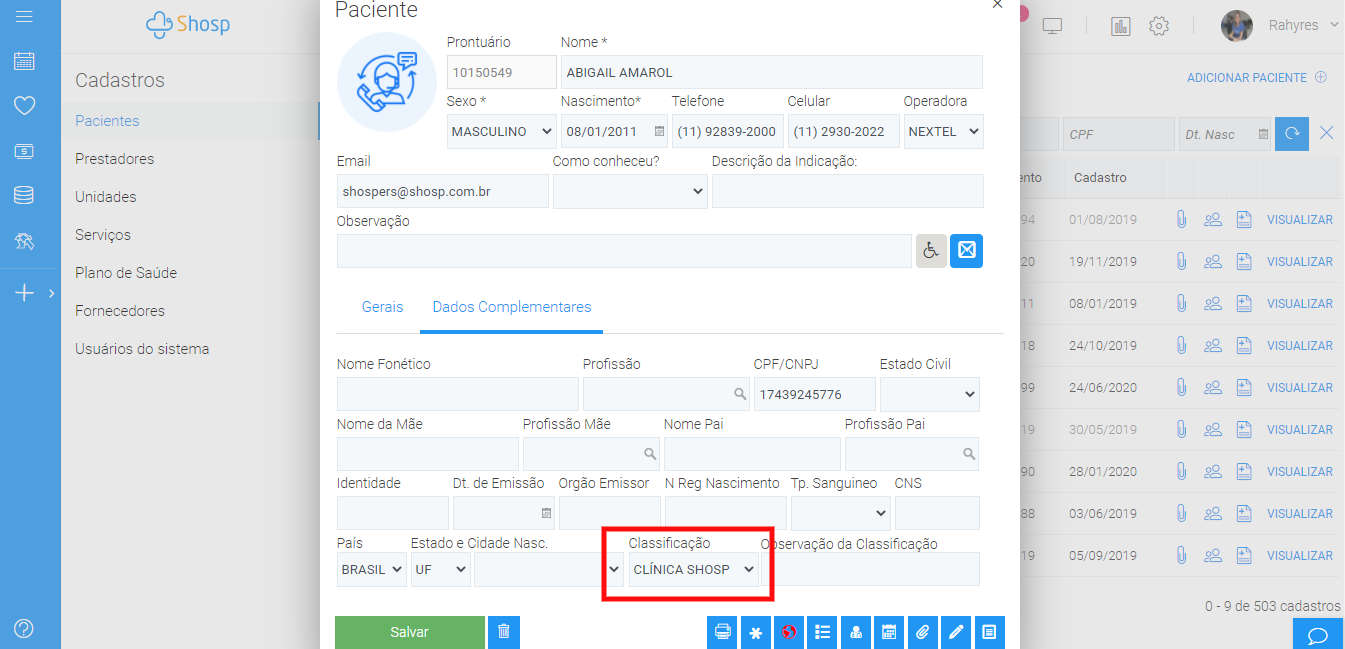Click the handshake icon in left sidebar
Image resolution: width=1345 pixels, height=649 pixels.
24,241
